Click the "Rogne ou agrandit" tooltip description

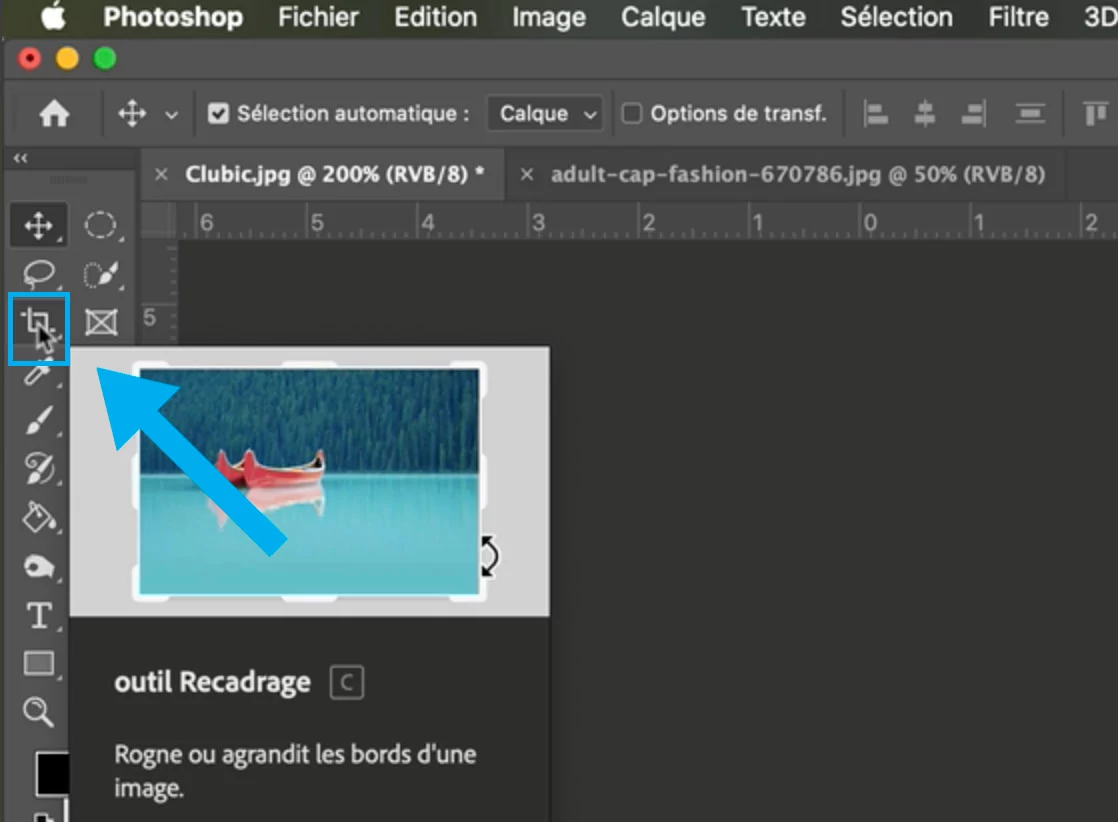[295, 771]
